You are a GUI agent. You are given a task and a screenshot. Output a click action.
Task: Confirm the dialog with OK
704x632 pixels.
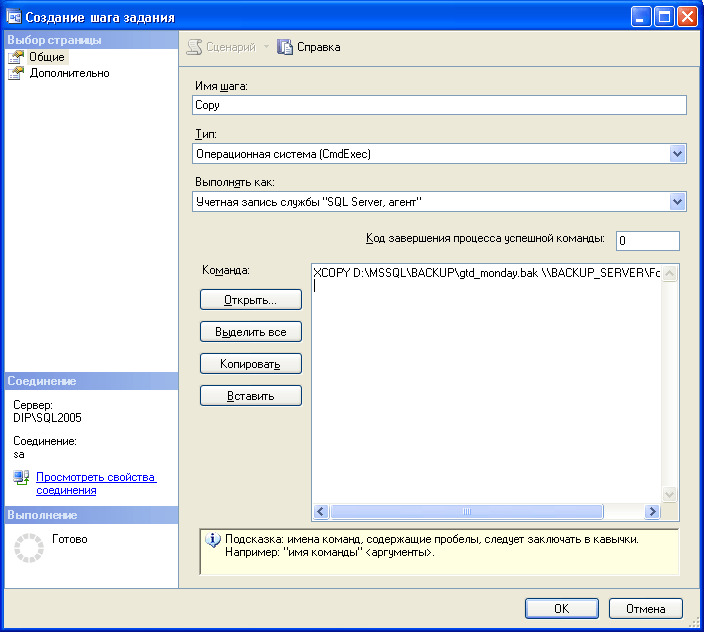pyautogui.click(x=562, y=608)
